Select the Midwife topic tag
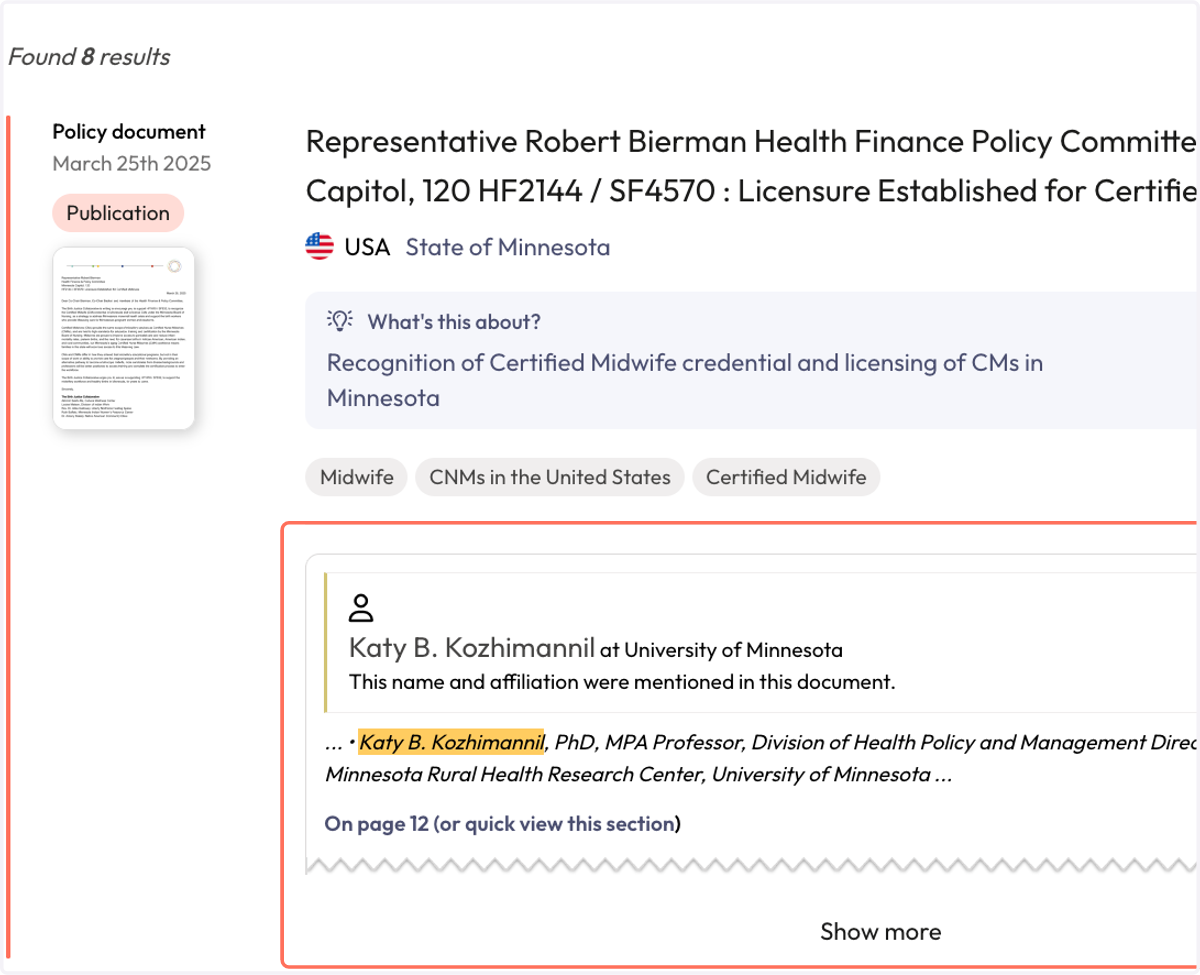 coord(357,477)
